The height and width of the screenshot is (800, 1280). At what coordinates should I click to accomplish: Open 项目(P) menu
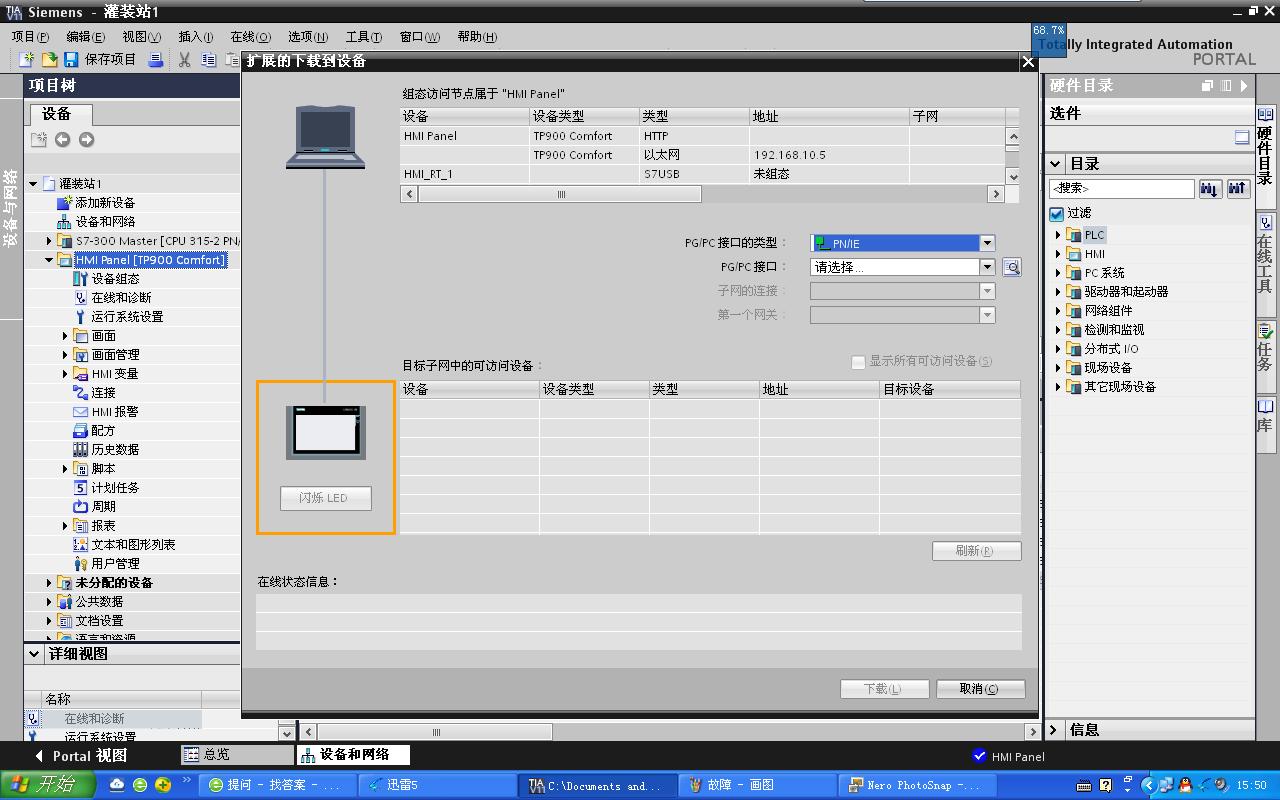[x=30, y=36]
